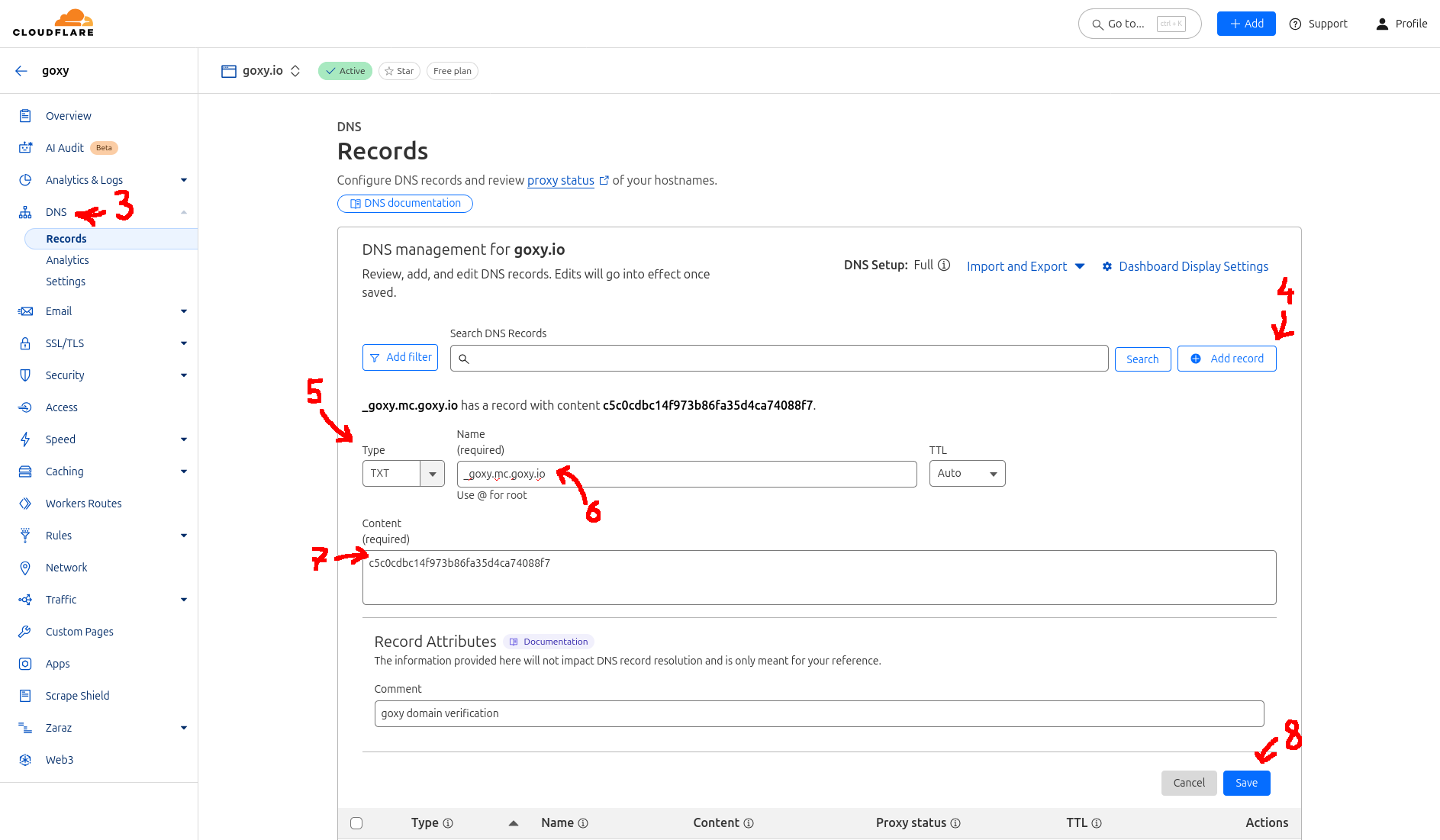Click the Cloudflare logo
This screenshot has height=840, width=1440.
click(53, 23)
